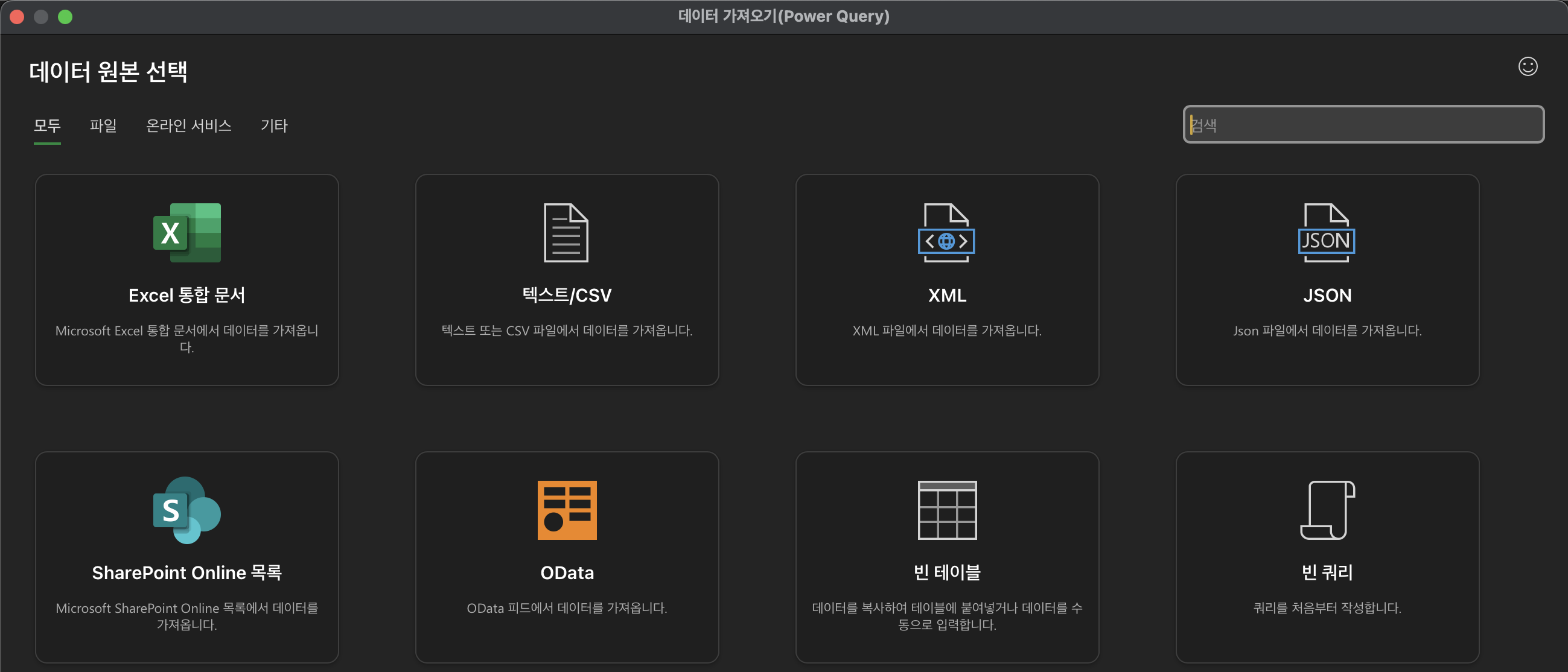This screenshot has width=1568, height=672.
Task: Click 'Json 파일에서 데이터를 가져옵니다' text
Action: pos(1327,330)
